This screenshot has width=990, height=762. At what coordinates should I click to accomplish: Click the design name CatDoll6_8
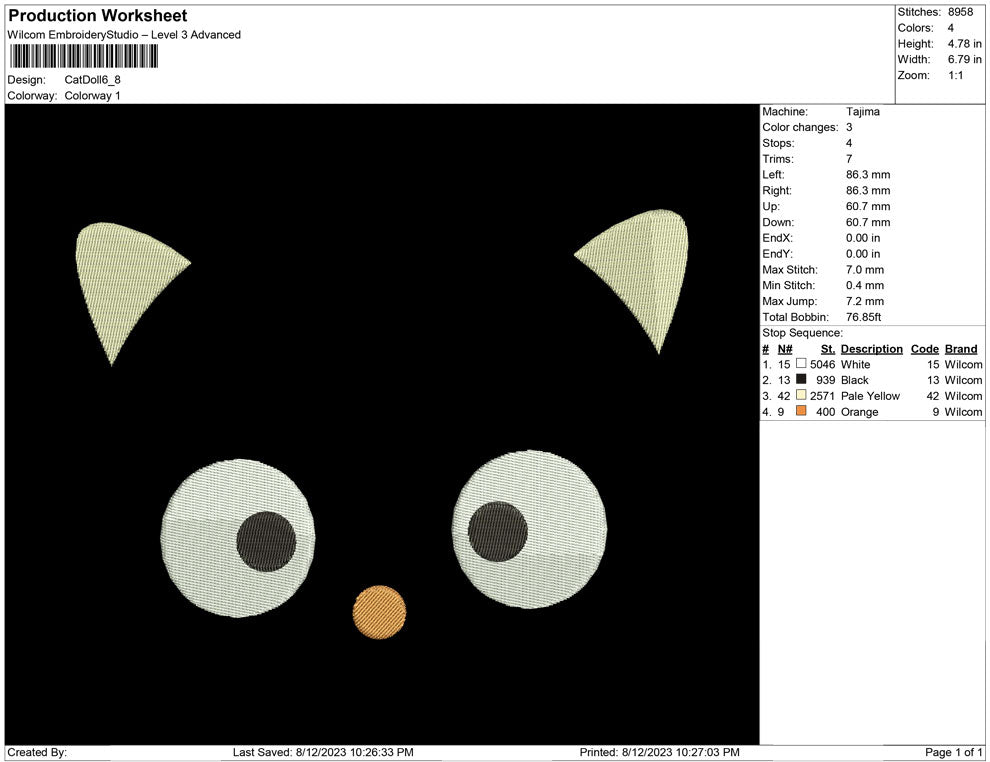(x=93, y=79)
